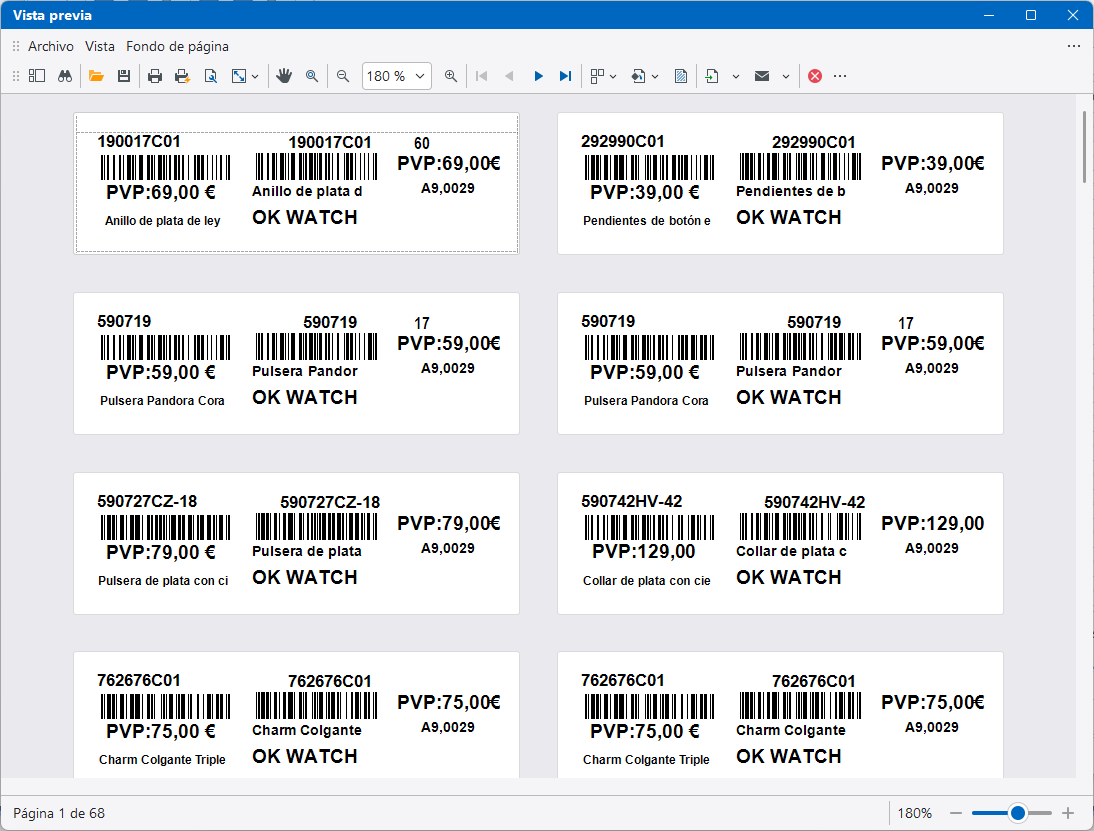Open the toolbar overflow ellipsis
Image resolution: width=1094 pixels, height=831 pixels.
[840, 76]
